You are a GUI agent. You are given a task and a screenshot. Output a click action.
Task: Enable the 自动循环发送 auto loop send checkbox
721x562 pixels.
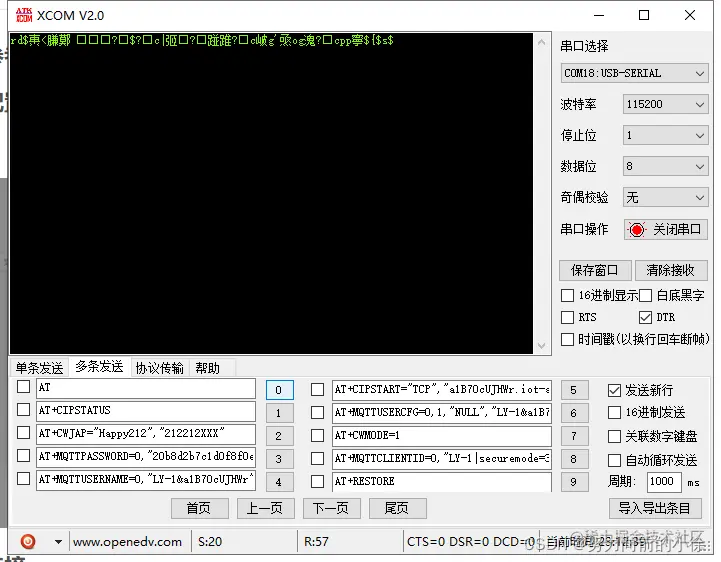(x=614, y=460)
